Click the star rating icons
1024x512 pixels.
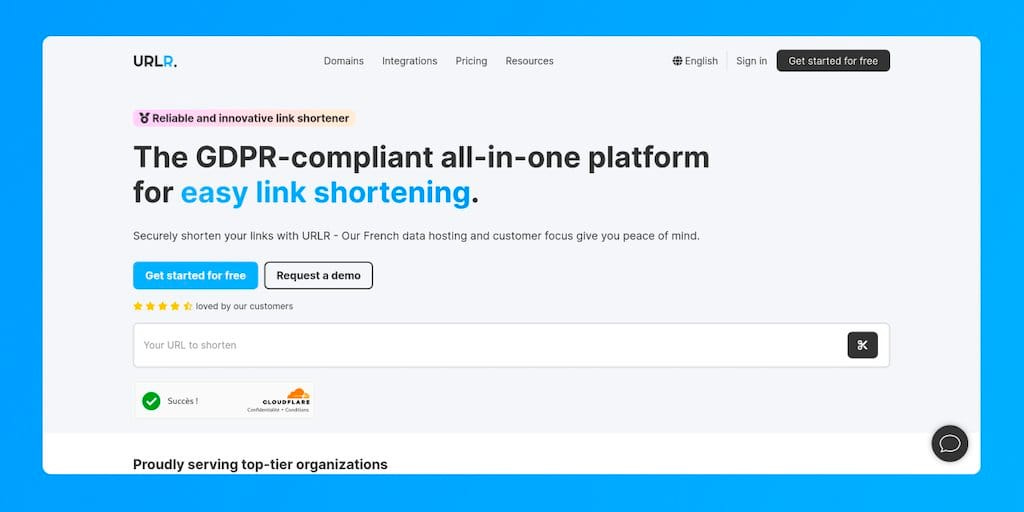(163, 306)
